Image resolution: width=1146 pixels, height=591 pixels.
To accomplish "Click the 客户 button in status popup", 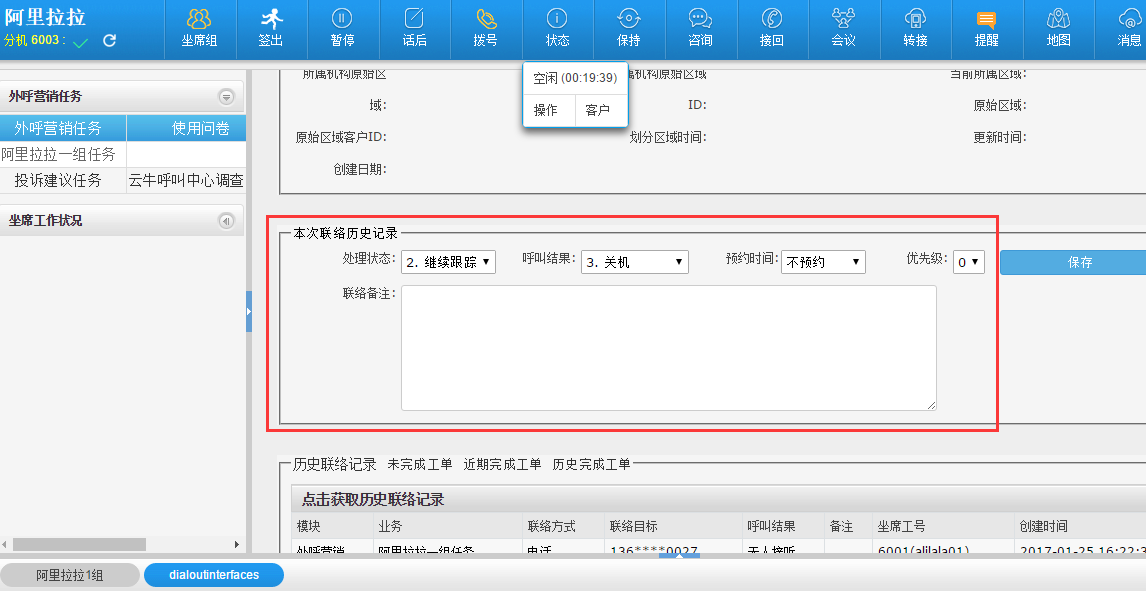I will click(598, 110).
